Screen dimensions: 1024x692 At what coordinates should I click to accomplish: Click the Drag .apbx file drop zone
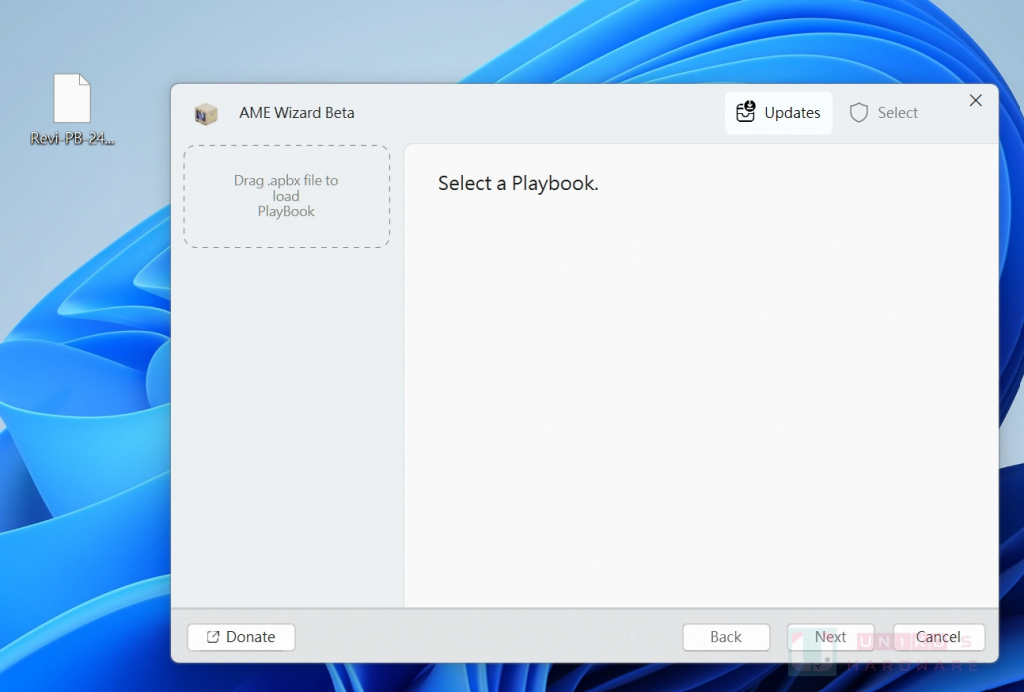pyautogui.click(x=287, y=197)
